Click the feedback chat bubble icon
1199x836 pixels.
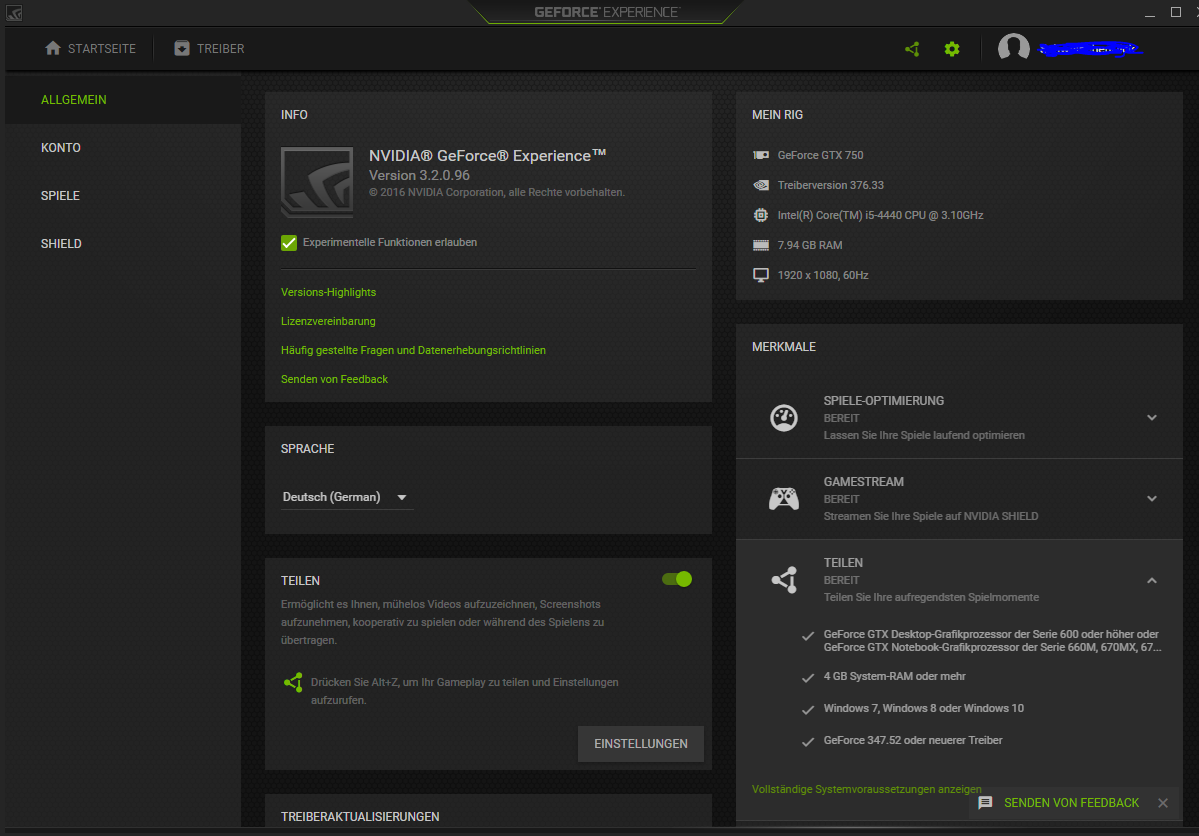985,802
